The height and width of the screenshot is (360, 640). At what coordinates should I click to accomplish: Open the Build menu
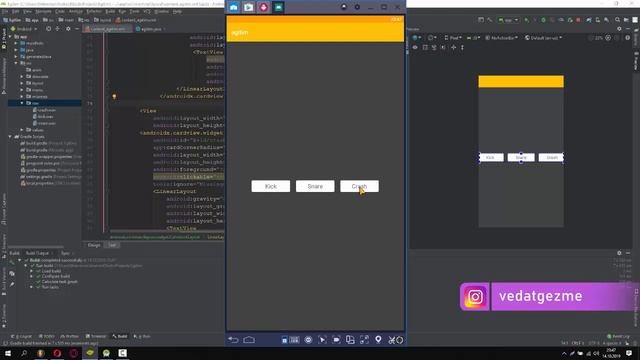(x=110, y=11)
